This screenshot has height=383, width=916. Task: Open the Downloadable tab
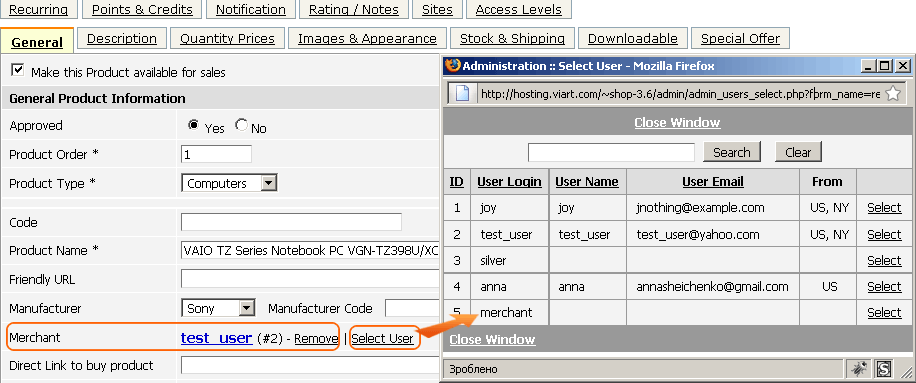pyautogui.click(x=633, y=39)
